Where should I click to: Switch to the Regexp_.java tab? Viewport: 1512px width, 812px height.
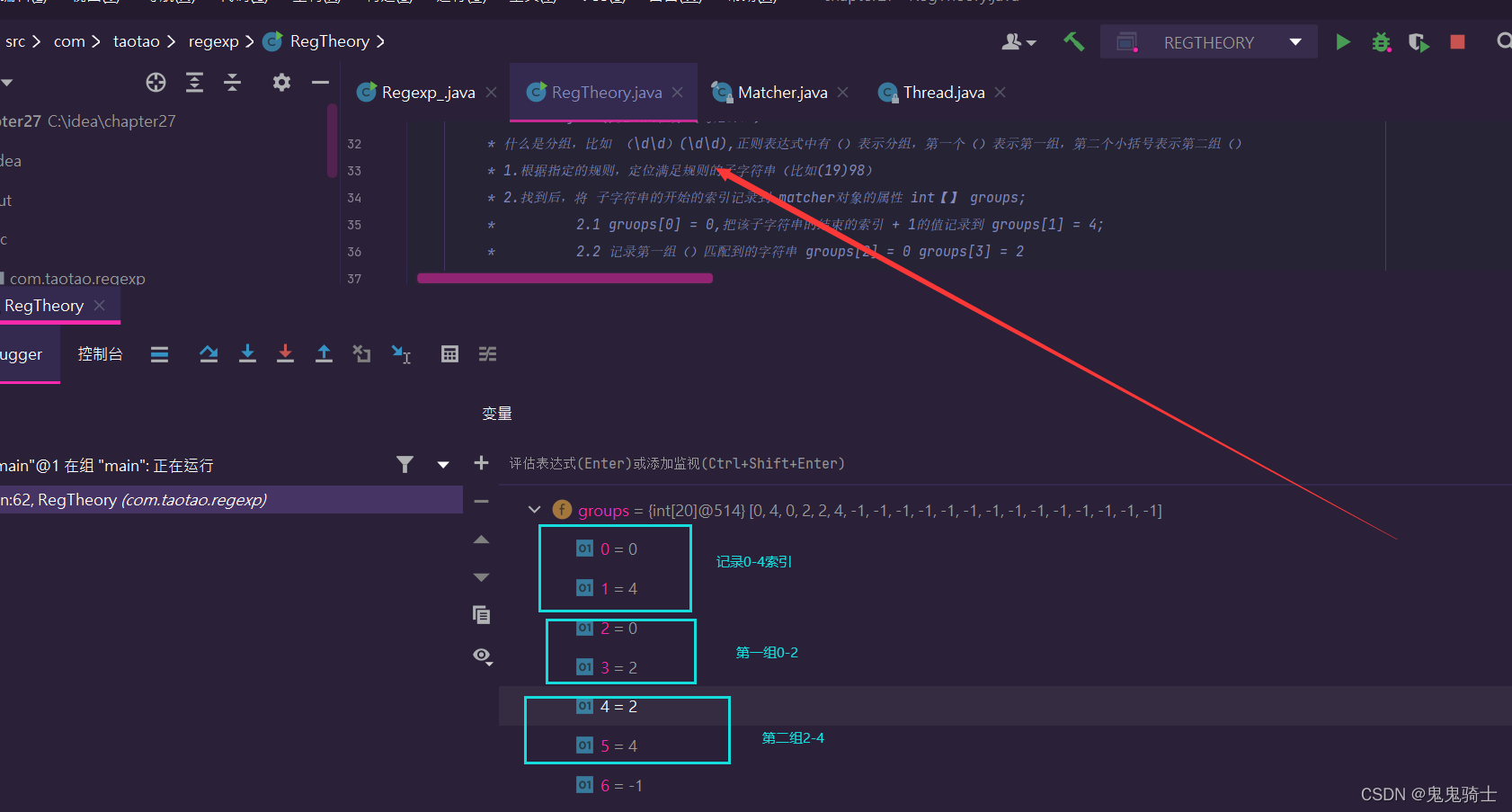(428, 93)
